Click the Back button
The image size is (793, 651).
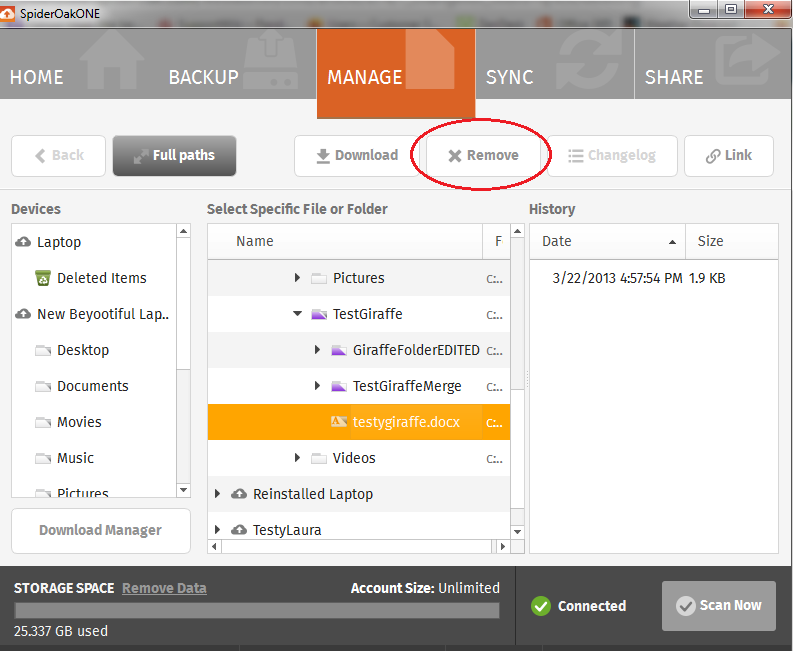[x=59, y=156]
